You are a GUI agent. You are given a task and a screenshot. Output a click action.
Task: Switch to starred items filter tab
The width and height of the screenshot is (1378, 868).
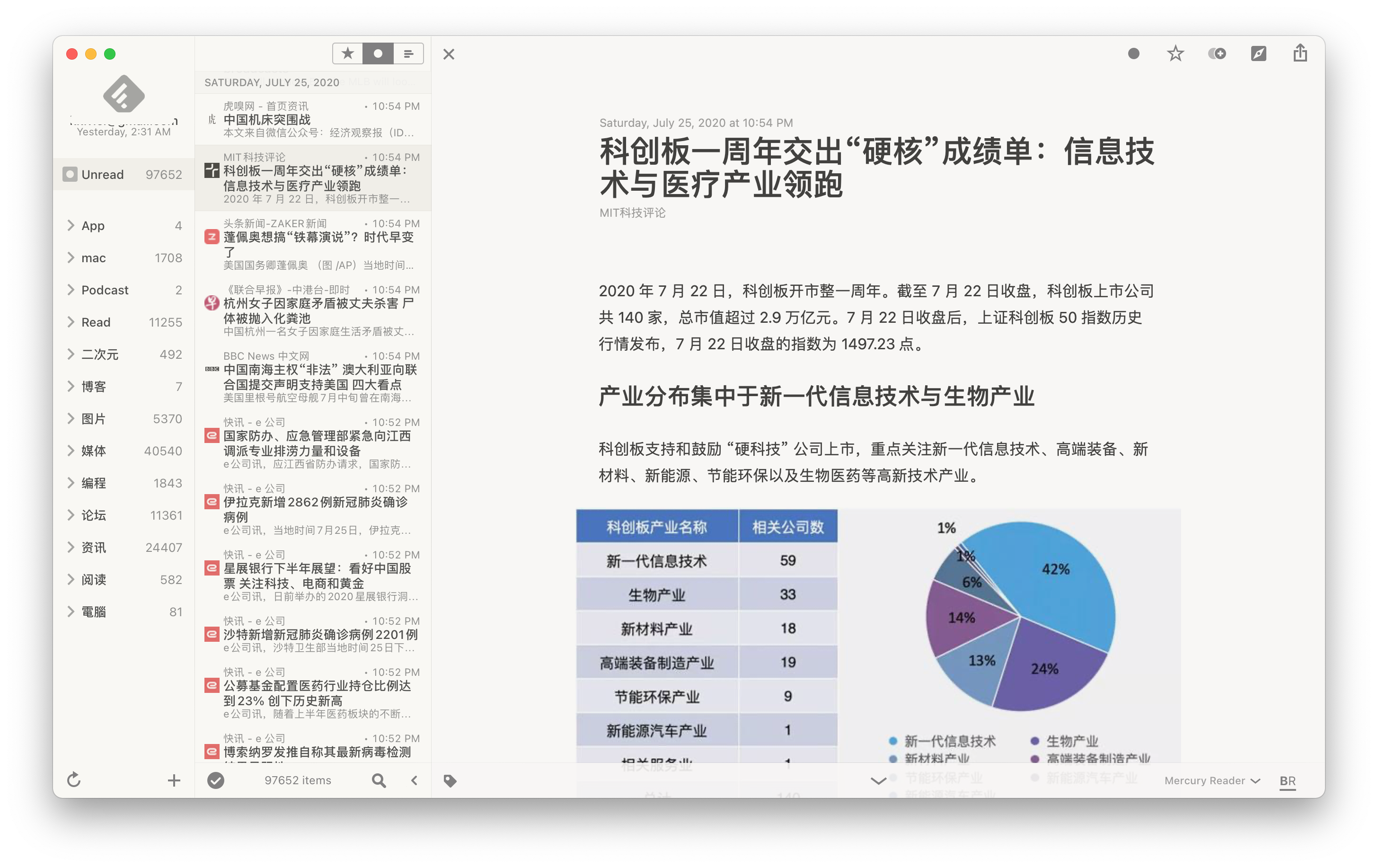pyautogui.click(x=347, y=54)
